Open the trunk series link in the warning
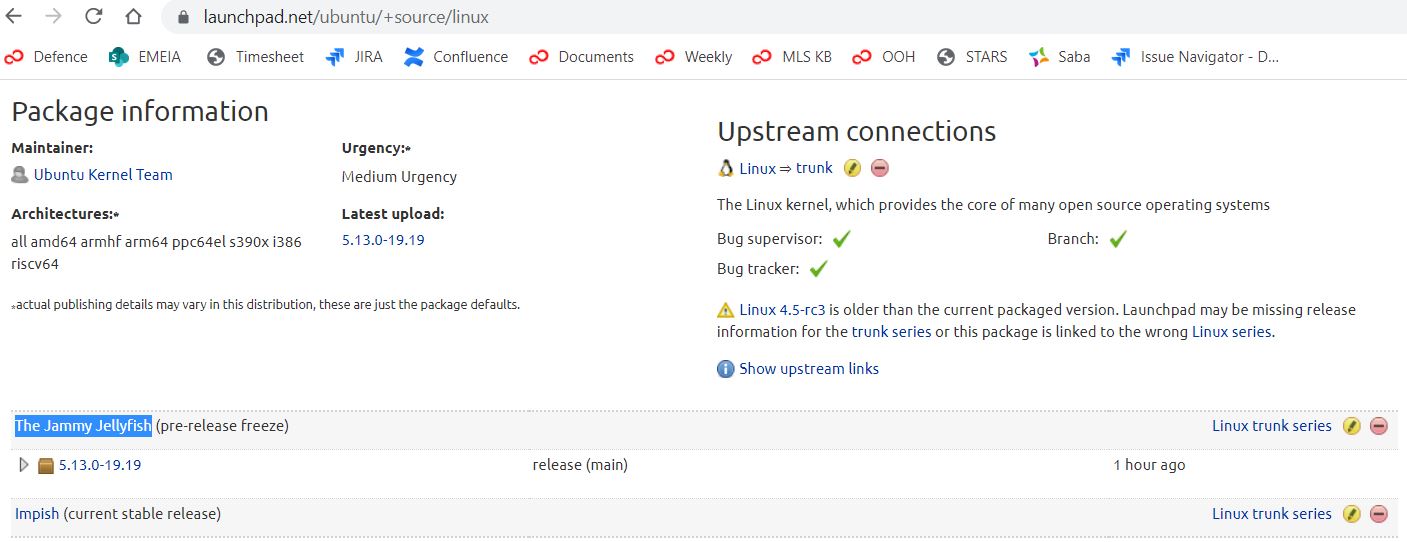 coord(891,332)
